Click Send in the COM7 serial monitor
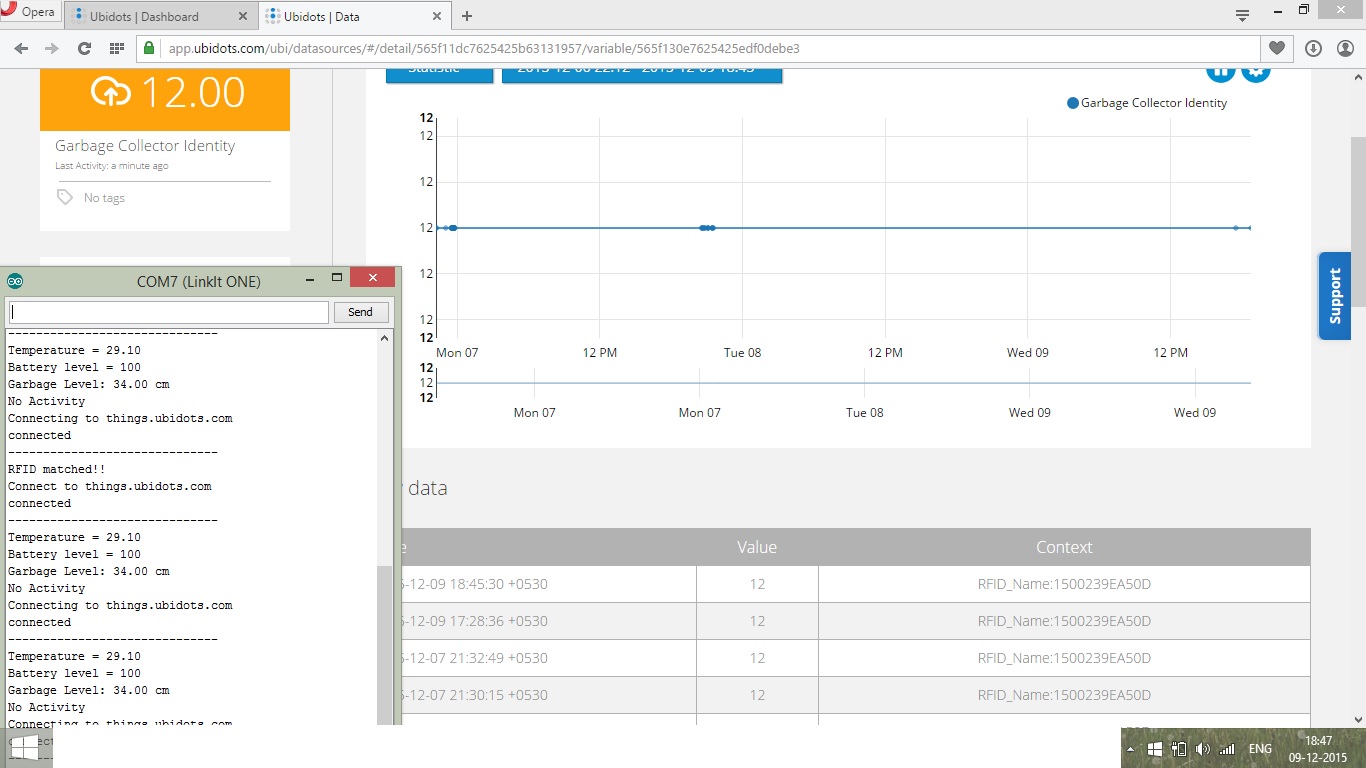 point(360,312)
